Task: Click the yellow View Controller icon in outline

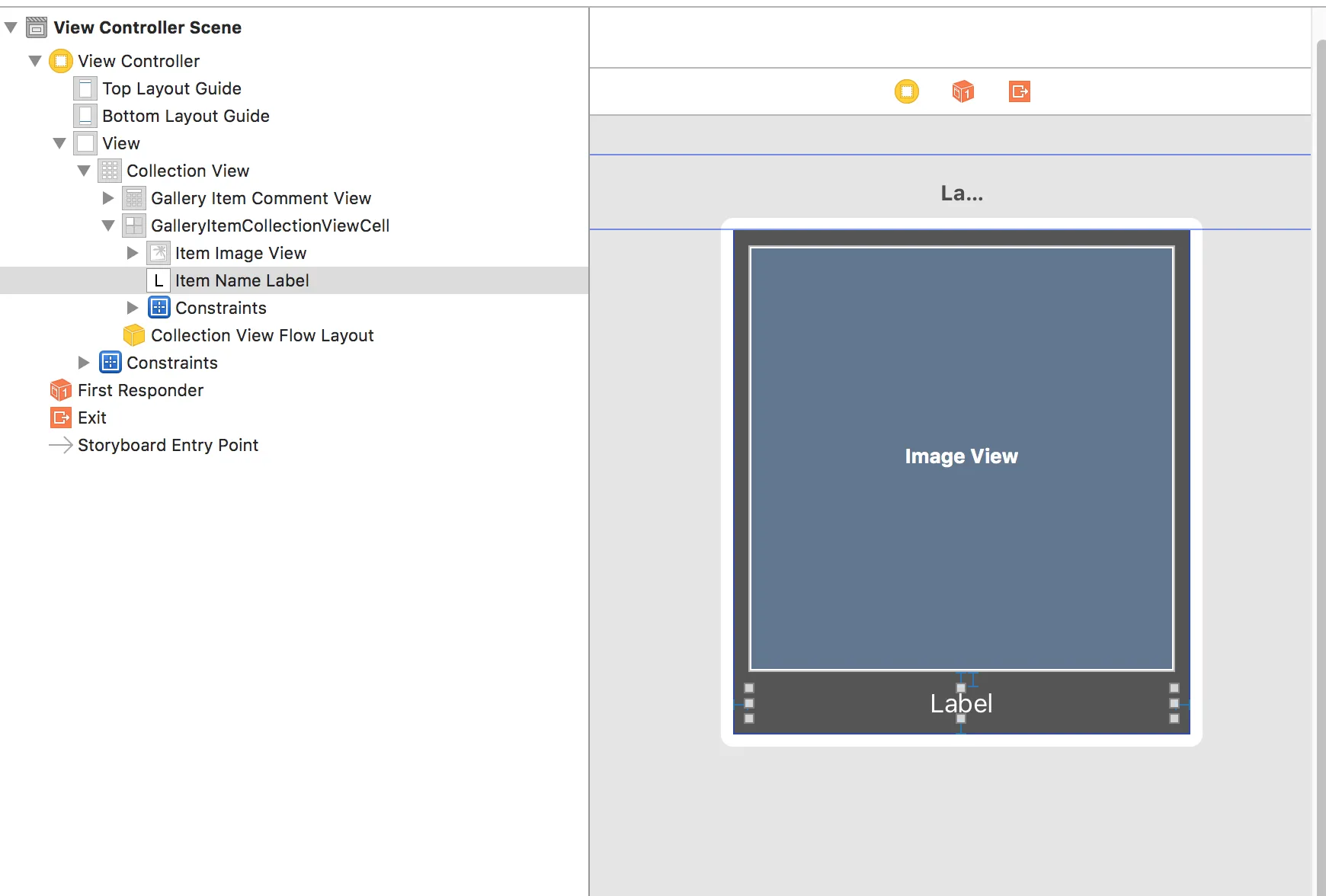Action: coord(61,61)
